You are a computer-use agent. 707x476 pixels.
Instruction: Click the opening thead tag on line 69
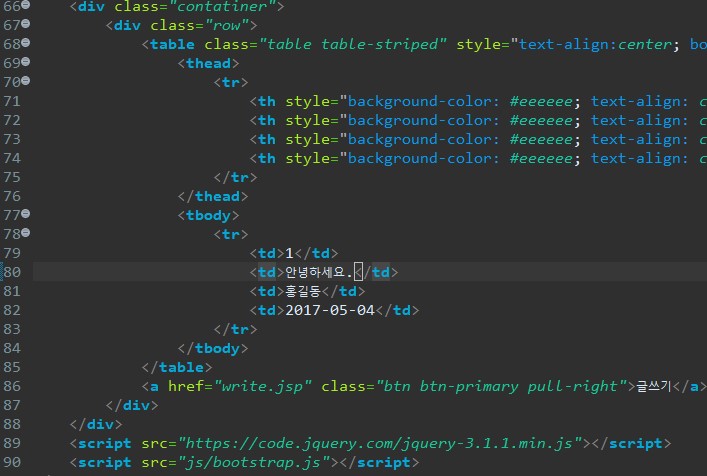208,63
